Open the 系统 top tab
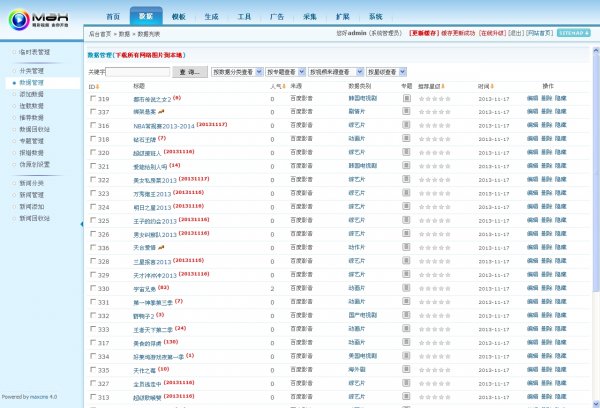600x408 pixels. click(376, 16)
